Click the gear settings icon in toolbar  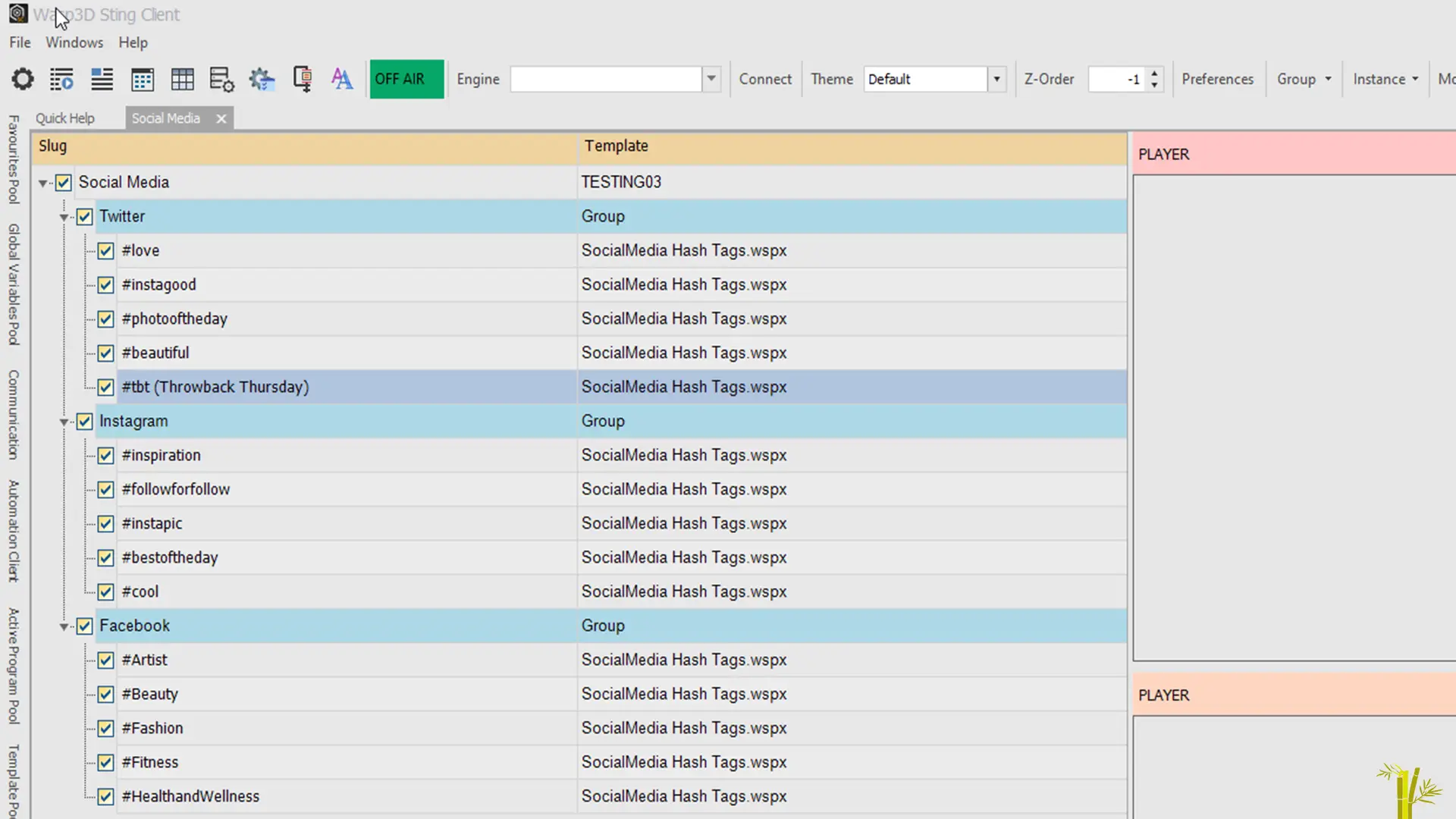23,79
